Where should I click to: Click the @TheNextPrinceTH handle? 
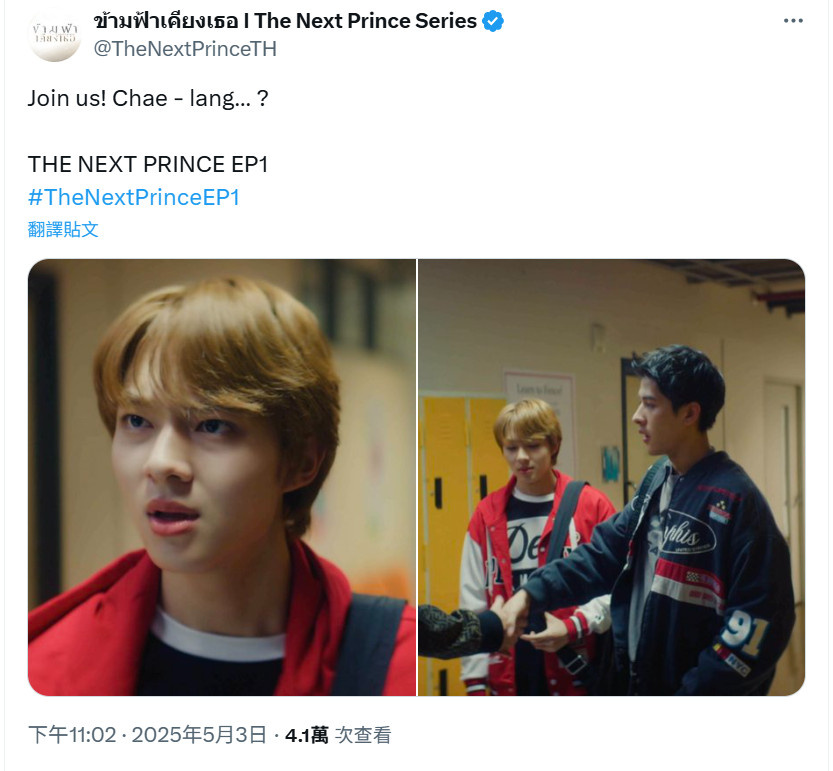[185, 49]
